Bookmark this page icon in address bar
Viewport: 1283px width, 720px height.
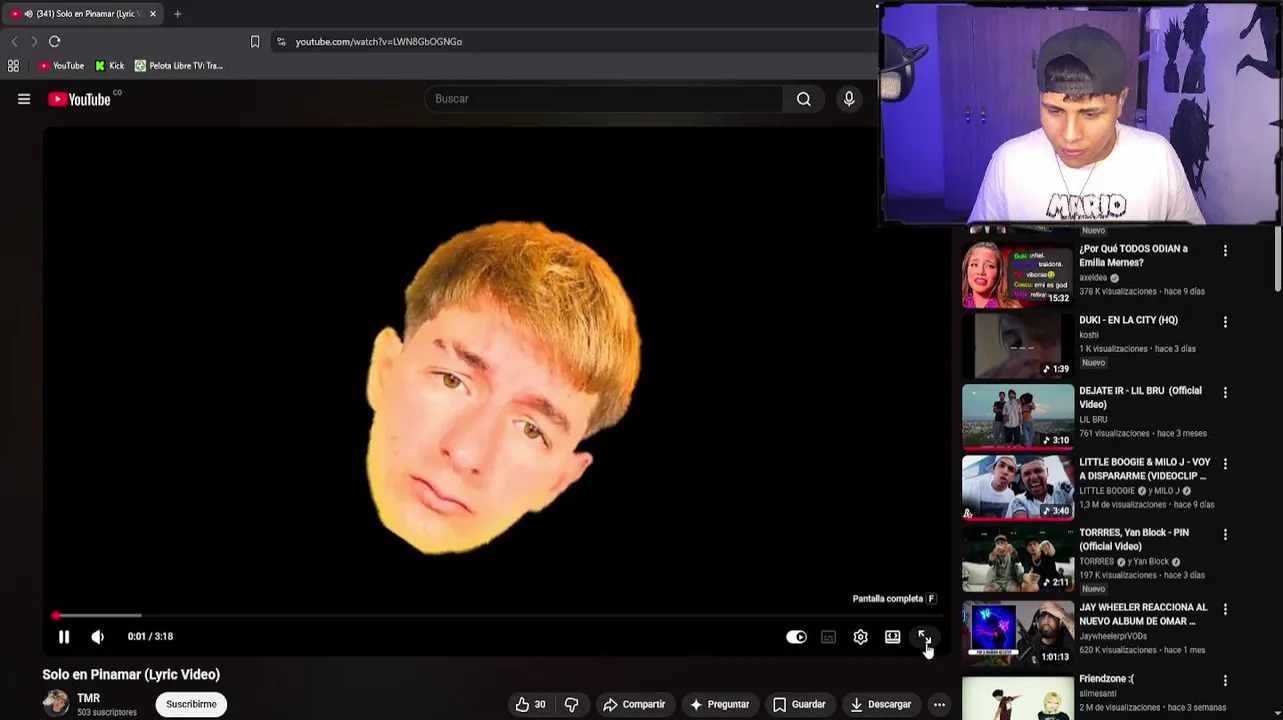(255, 42)
